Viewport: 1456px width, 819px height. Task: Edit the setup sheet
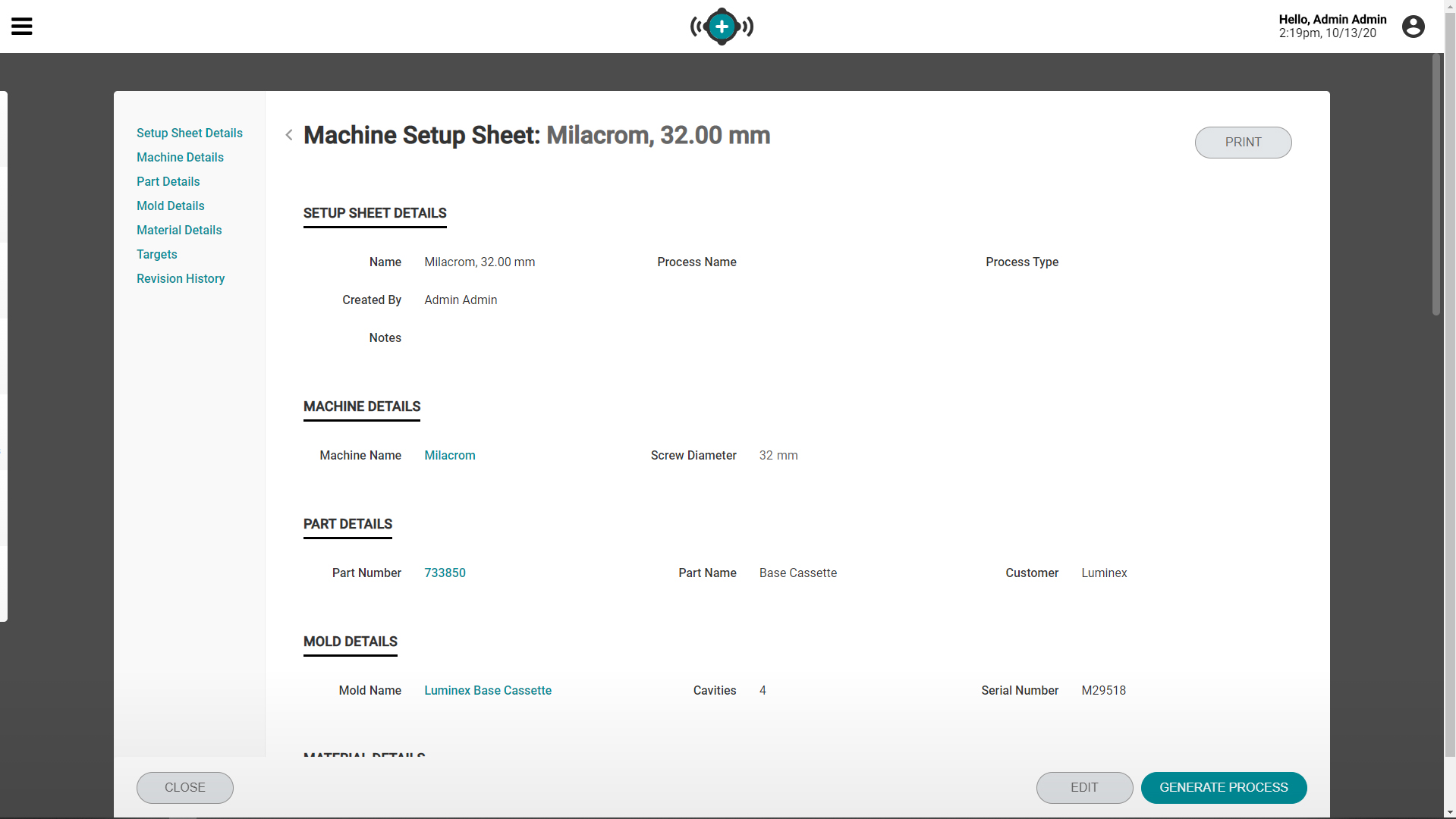pyautogui.click(x=1084, y=788)
